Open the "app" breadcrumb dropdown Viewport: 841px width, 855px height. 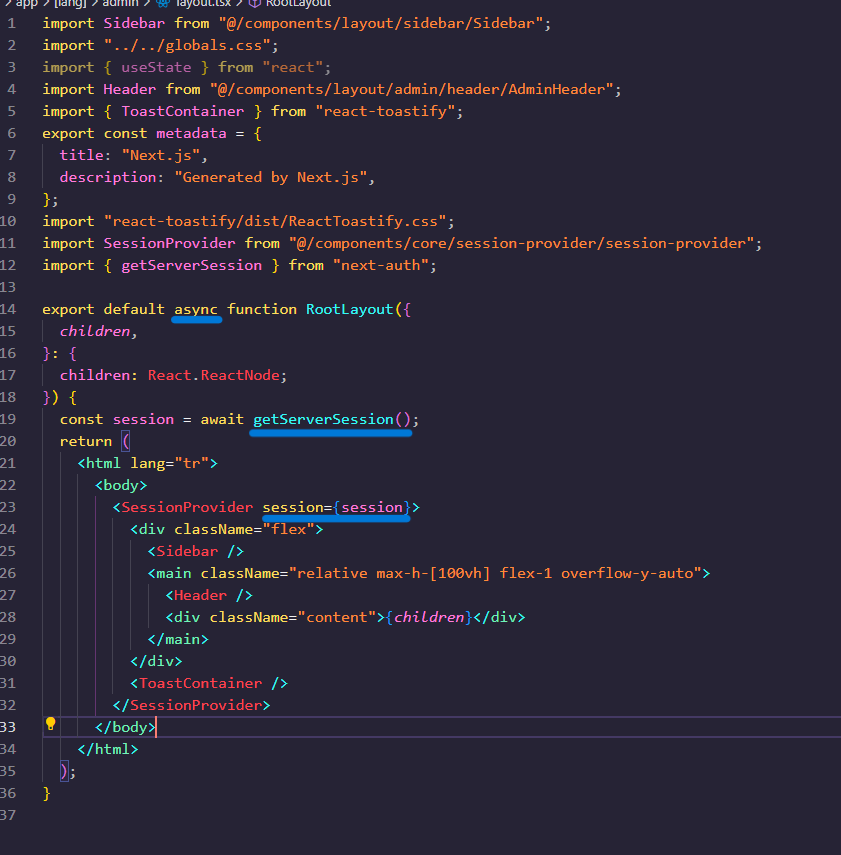coord(27,5)
